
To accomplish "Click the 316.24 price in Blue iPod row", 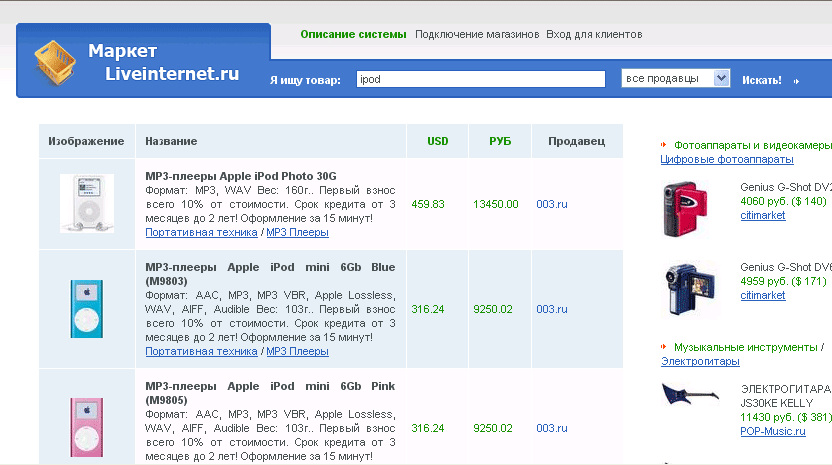I will (x=428, y=309).
